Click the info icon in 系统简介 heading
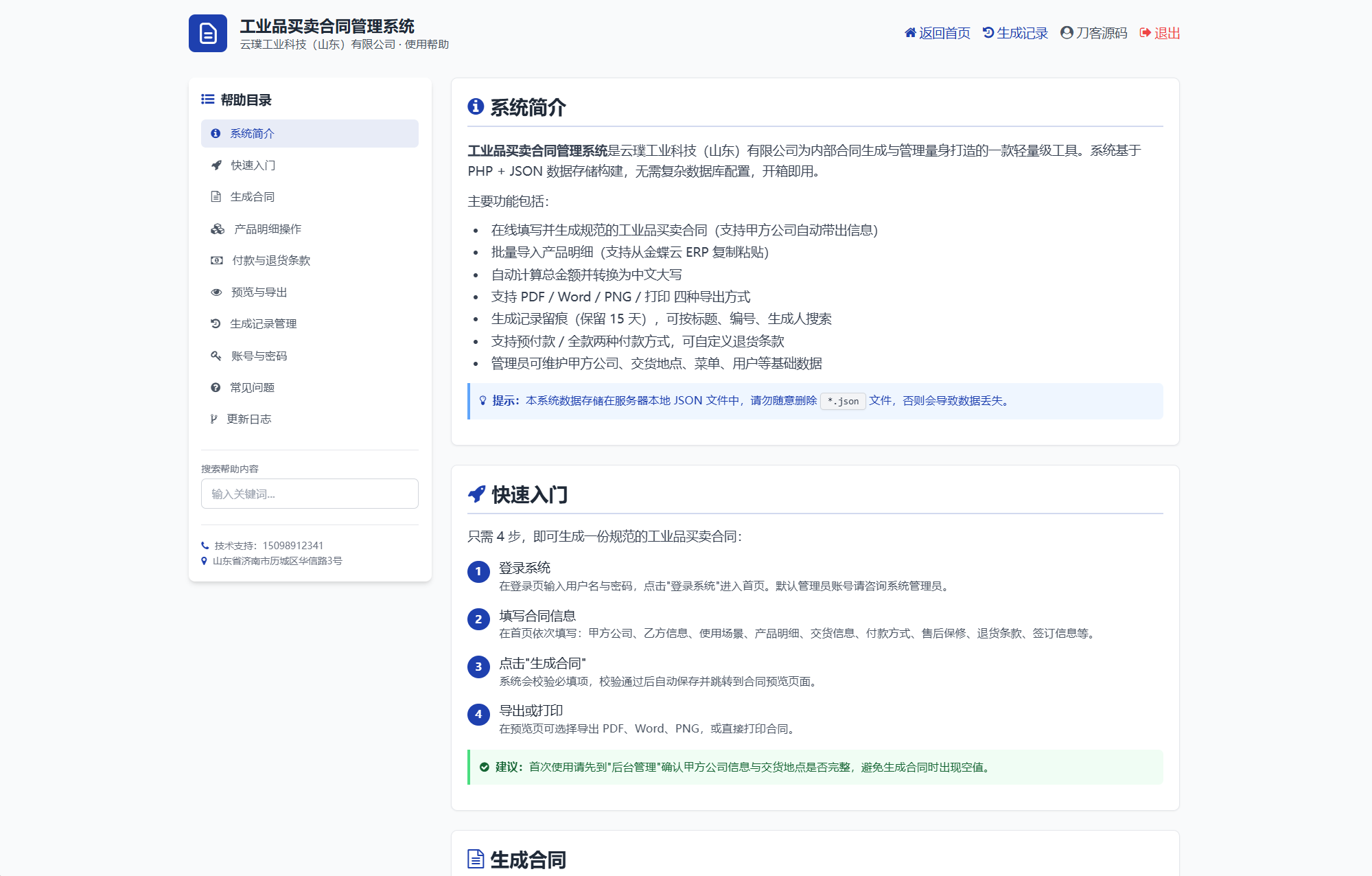 [x=476, y=107]
